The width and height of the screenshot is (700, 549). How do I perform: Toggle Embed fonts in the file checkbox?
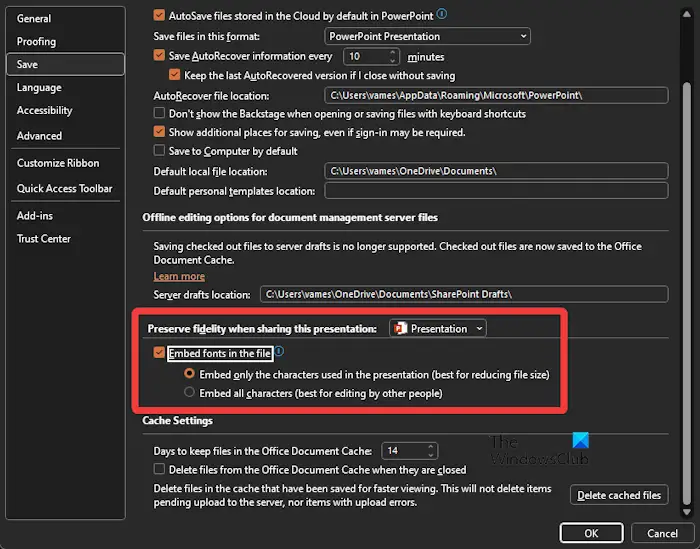tap(159, 353)
